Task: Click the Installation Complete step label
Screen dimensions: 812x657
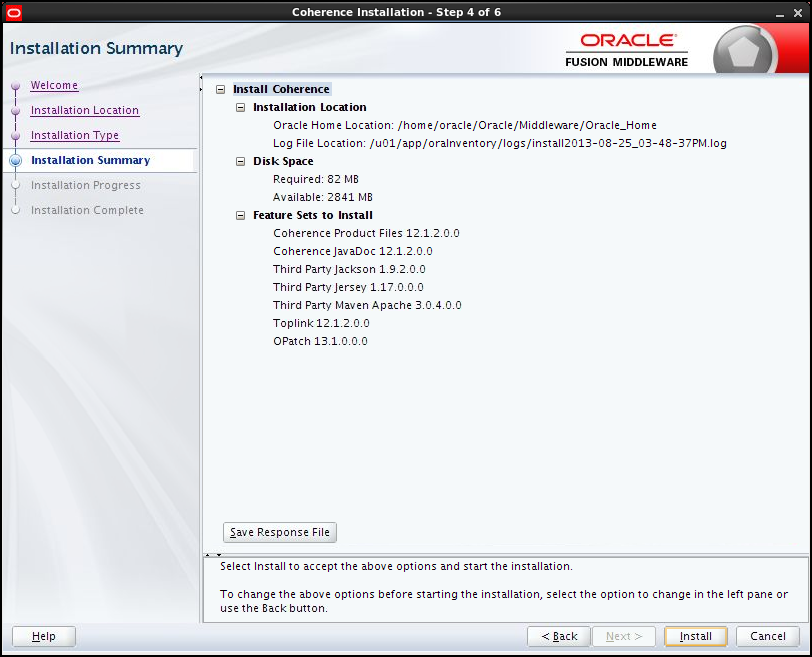Action: point(87,210)
